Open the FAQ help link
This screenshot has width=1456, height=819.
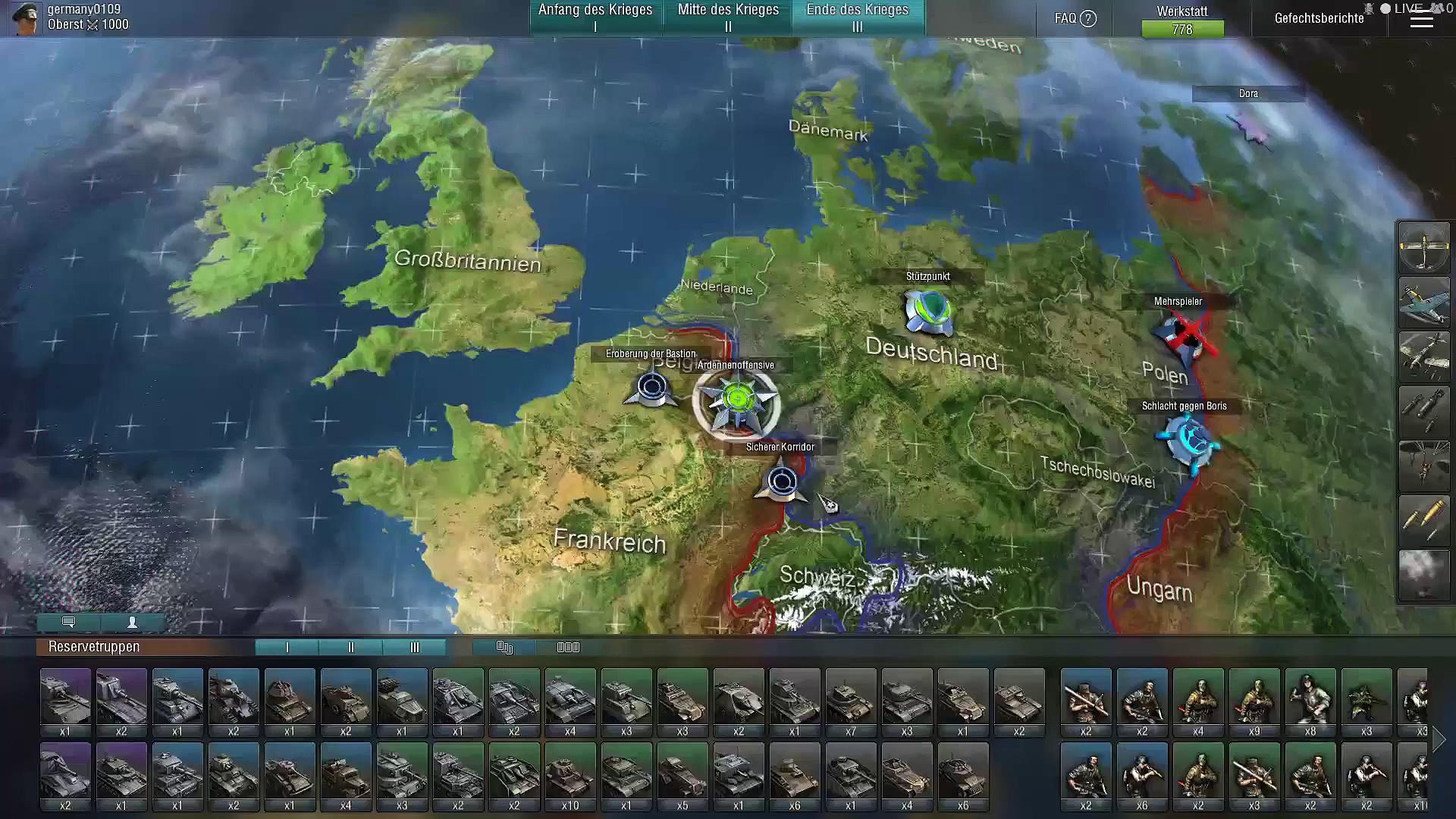click(1075, 18)
